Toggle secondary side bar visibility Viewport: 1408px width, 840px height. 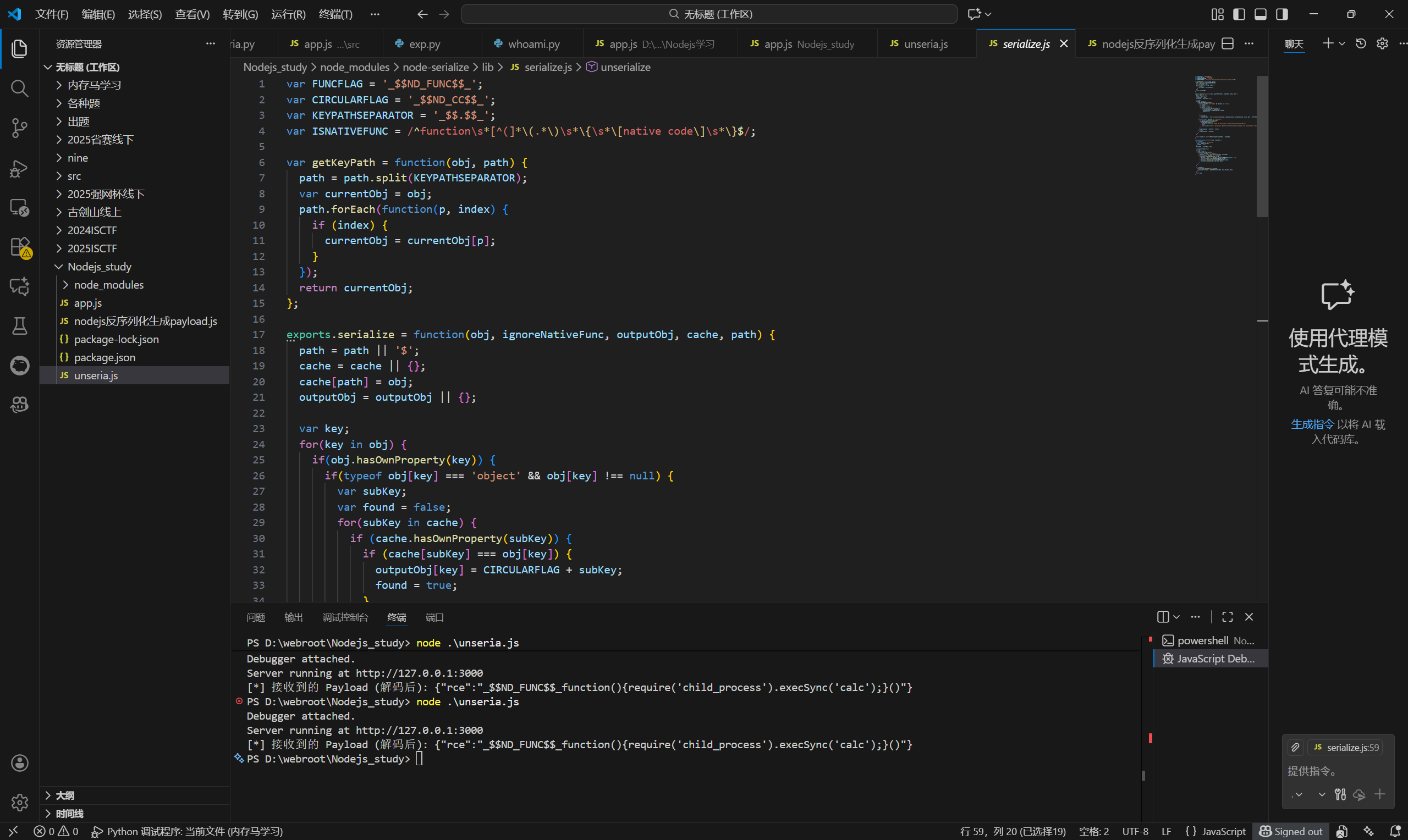point(1281,14)
